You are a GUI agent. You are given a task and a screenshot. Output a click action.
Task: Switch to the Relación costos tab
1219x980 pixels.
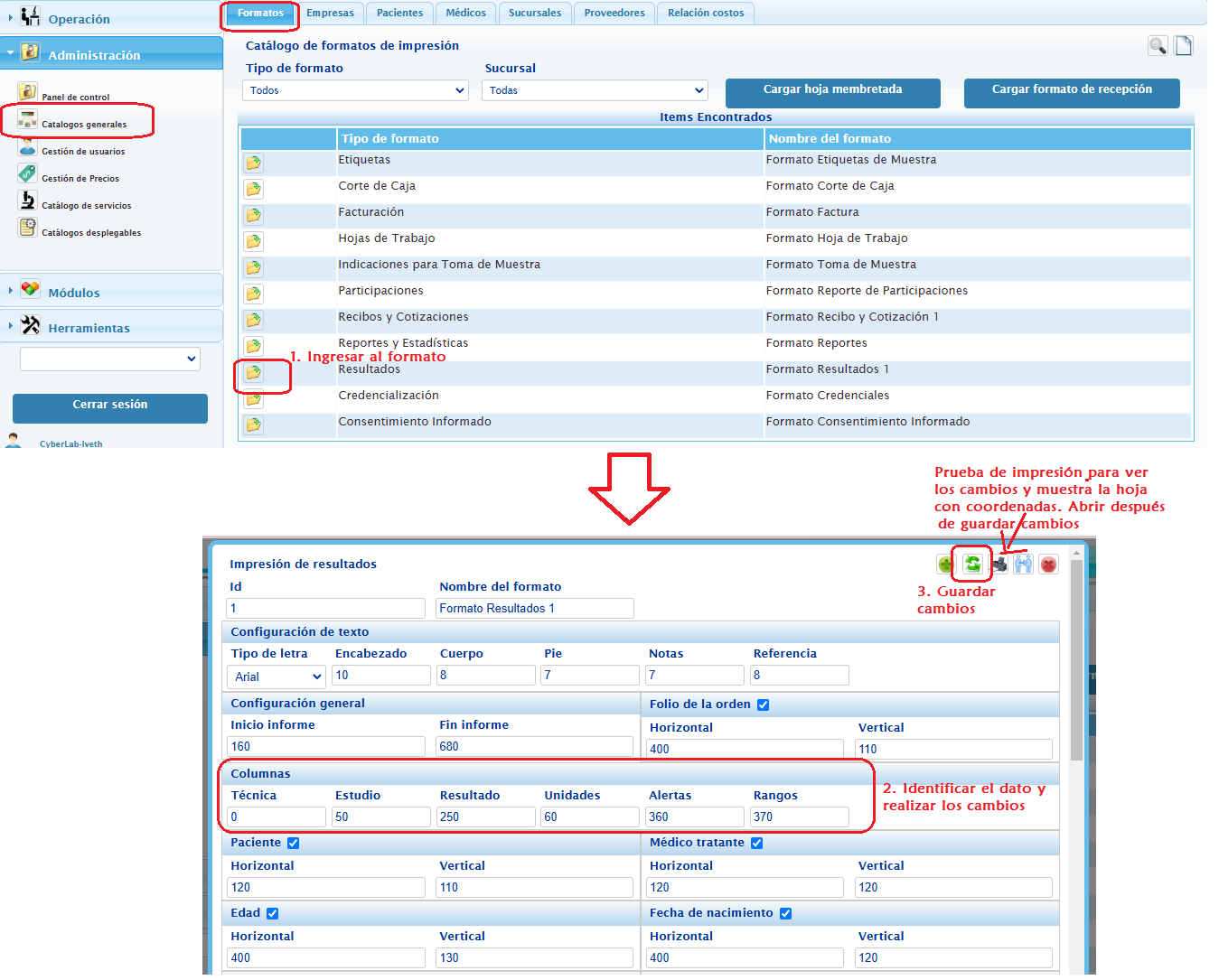point(706,13)
